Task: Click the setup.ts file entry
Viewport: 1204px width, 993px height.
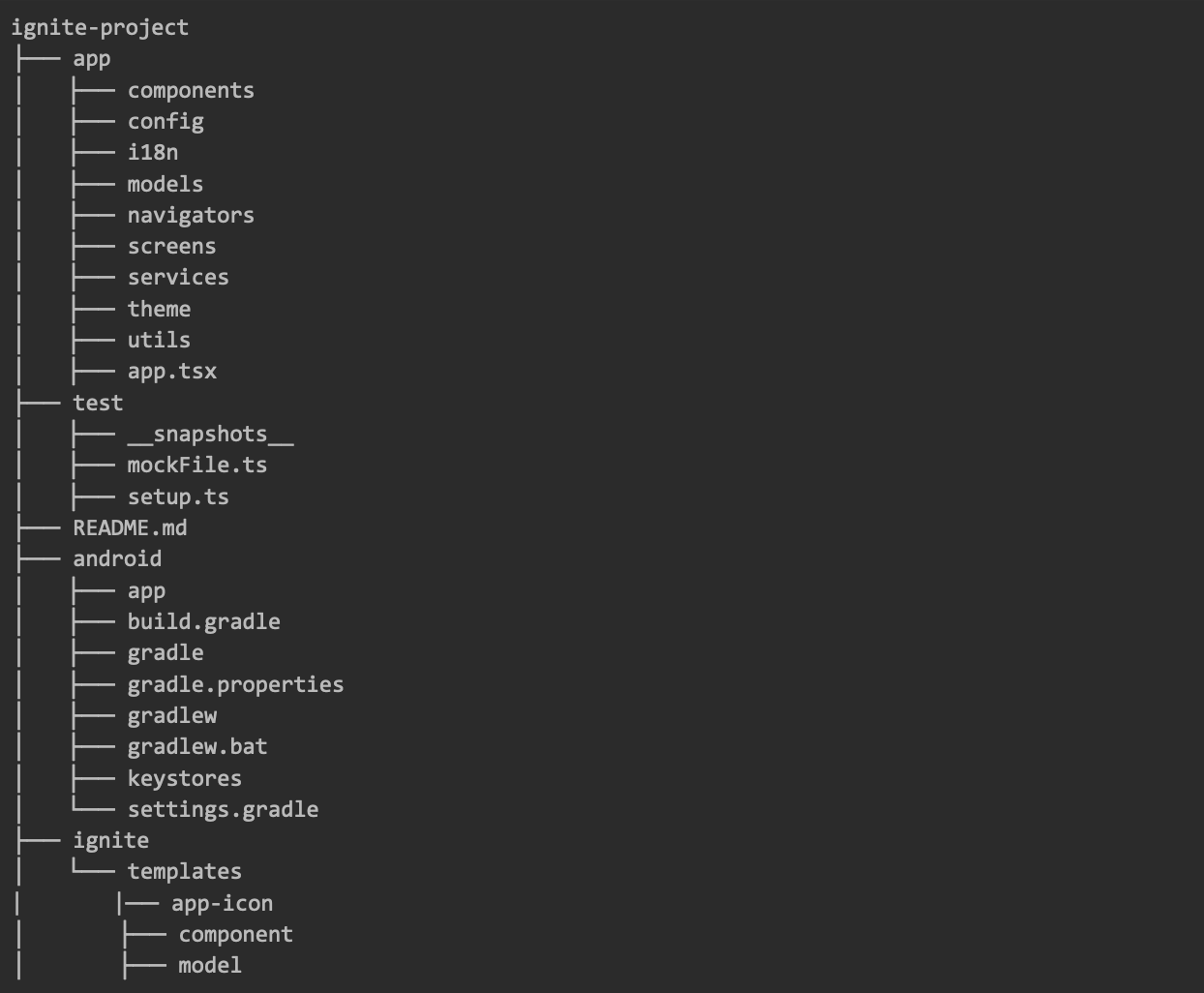Action: coord(178,497)
